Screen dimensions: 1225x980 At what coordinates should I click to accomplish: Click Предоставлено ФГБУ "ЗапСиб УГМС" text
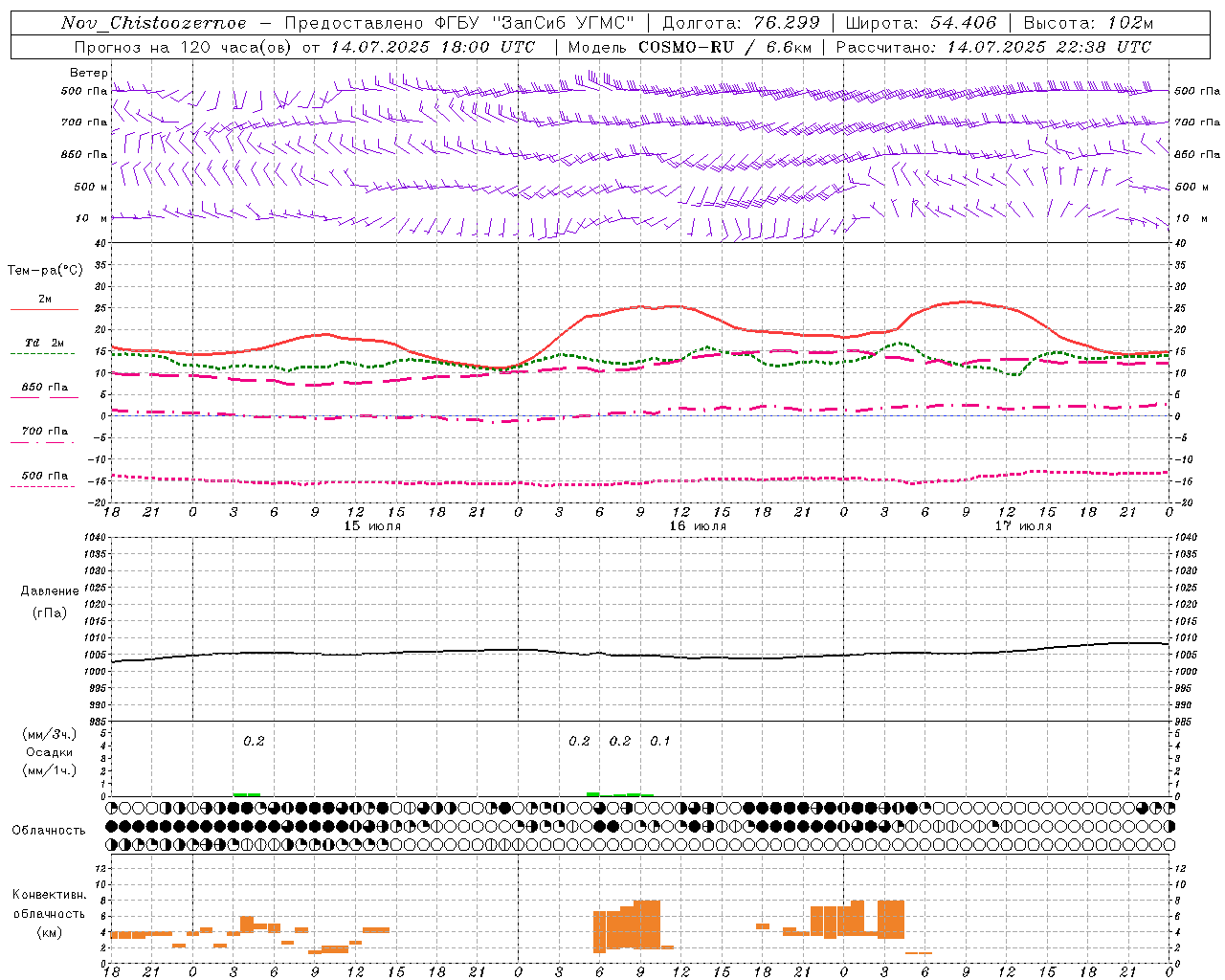tap(460, 23)
